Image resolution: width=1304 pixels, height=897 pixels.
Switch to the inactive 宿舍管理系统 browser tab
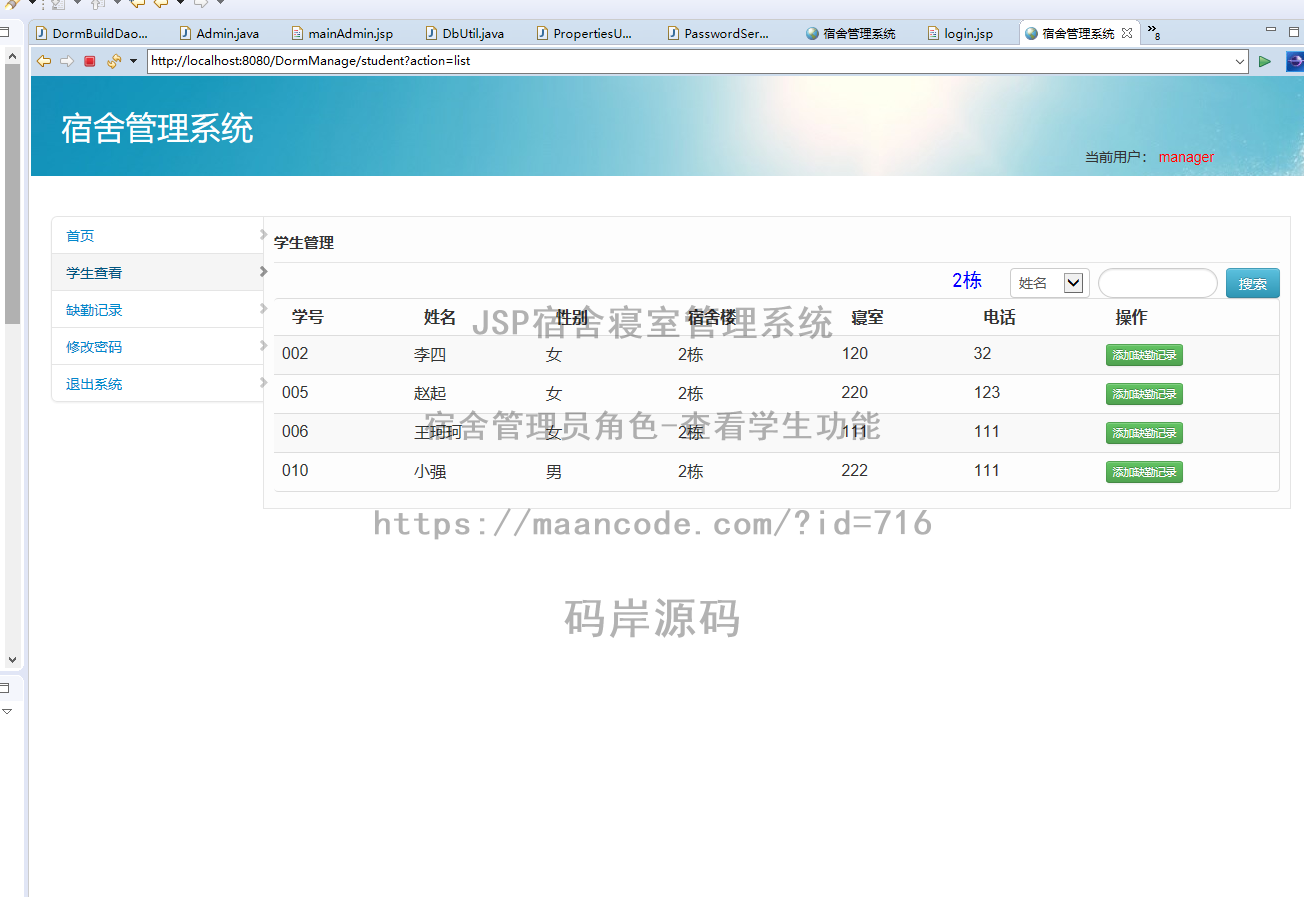click(852, 33)
